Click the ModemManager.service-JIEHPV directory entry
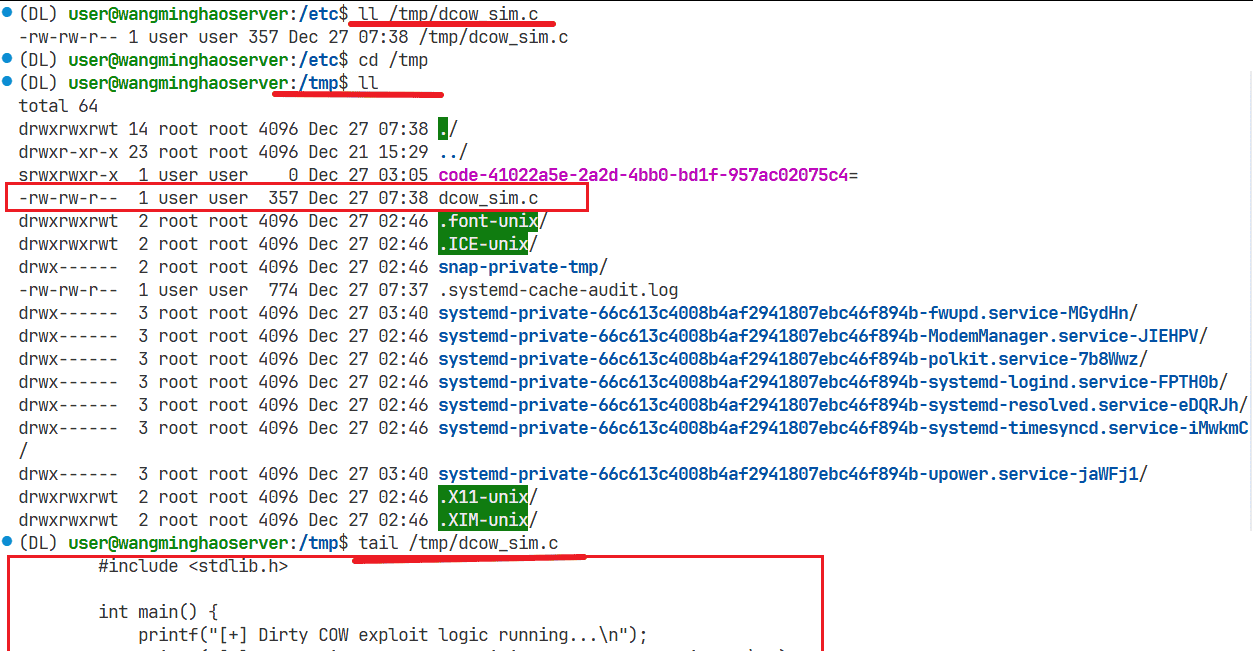This screenshot has width=1253, height=651. [x=823, y=336]
